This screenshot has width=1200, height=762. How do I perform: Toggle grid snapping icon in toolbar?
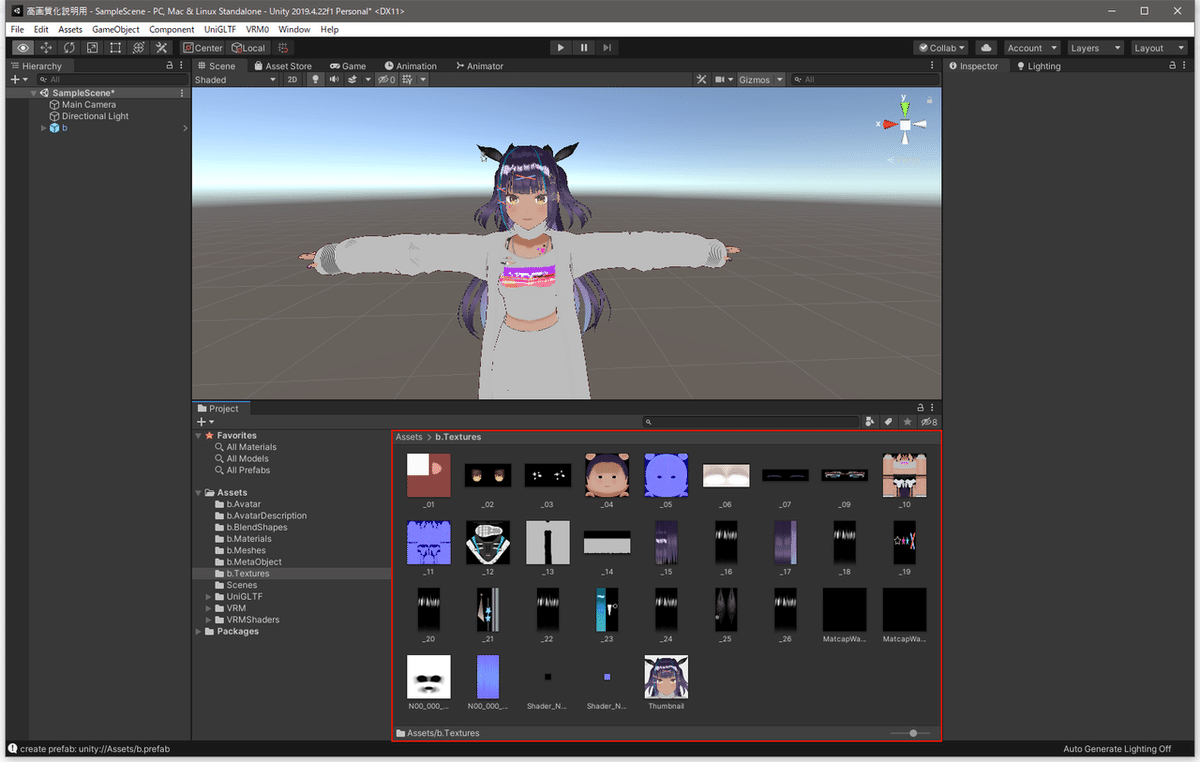pos(284,48)
